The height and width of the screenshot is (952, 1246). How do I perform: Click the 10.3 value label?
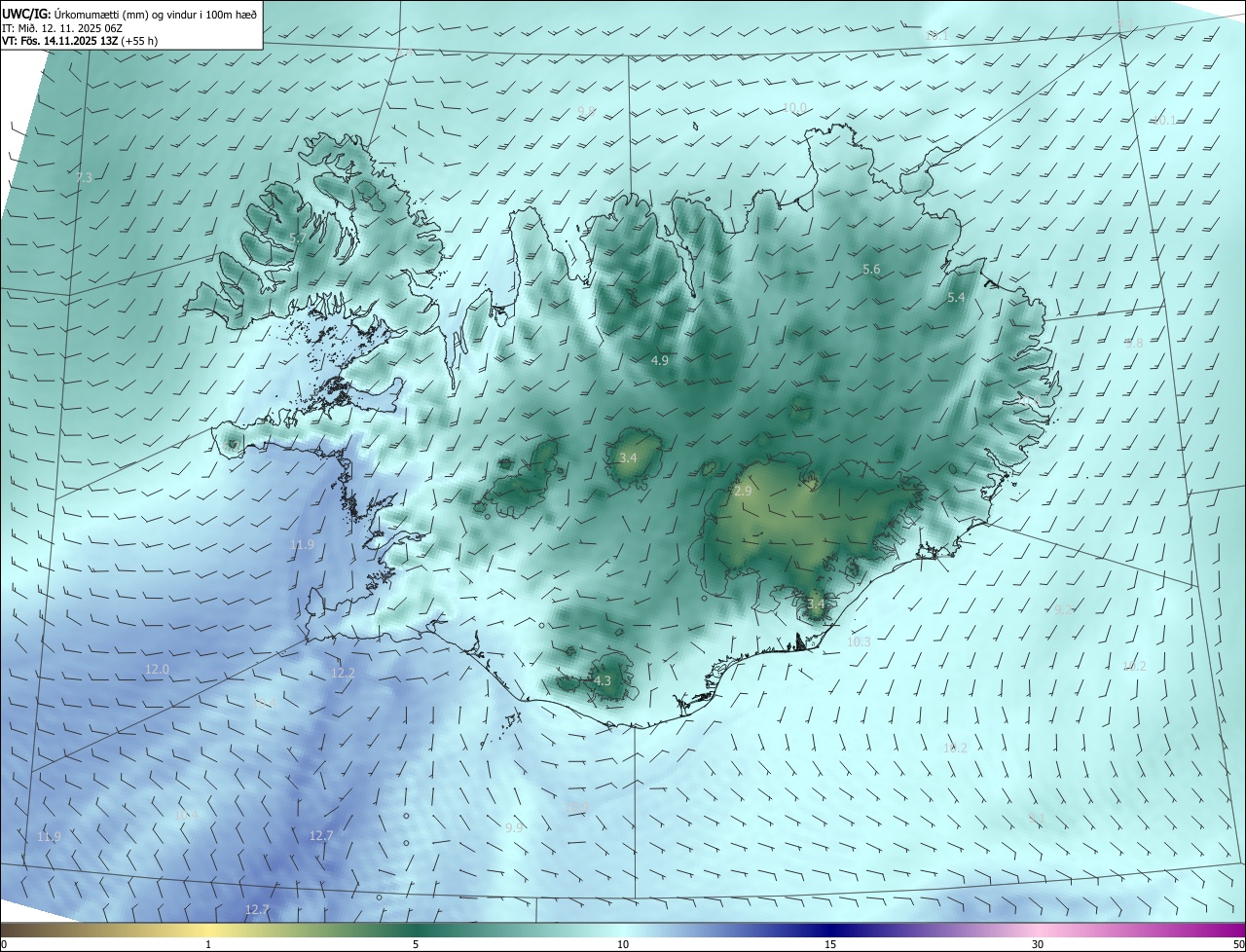(x=859, y=642)
